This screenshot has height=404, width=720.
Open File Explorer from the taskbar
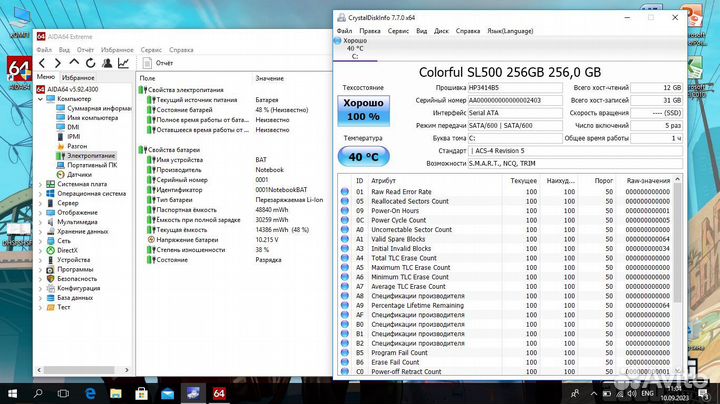(116, 393)
